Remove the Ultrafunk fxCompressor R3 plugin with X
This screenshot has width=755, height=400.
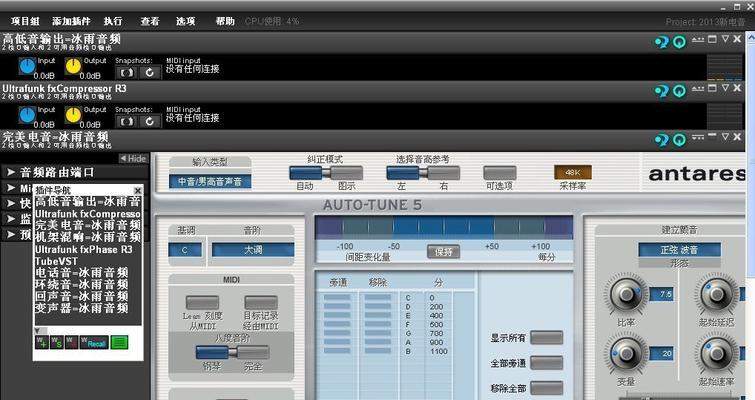tap(737, 88)
